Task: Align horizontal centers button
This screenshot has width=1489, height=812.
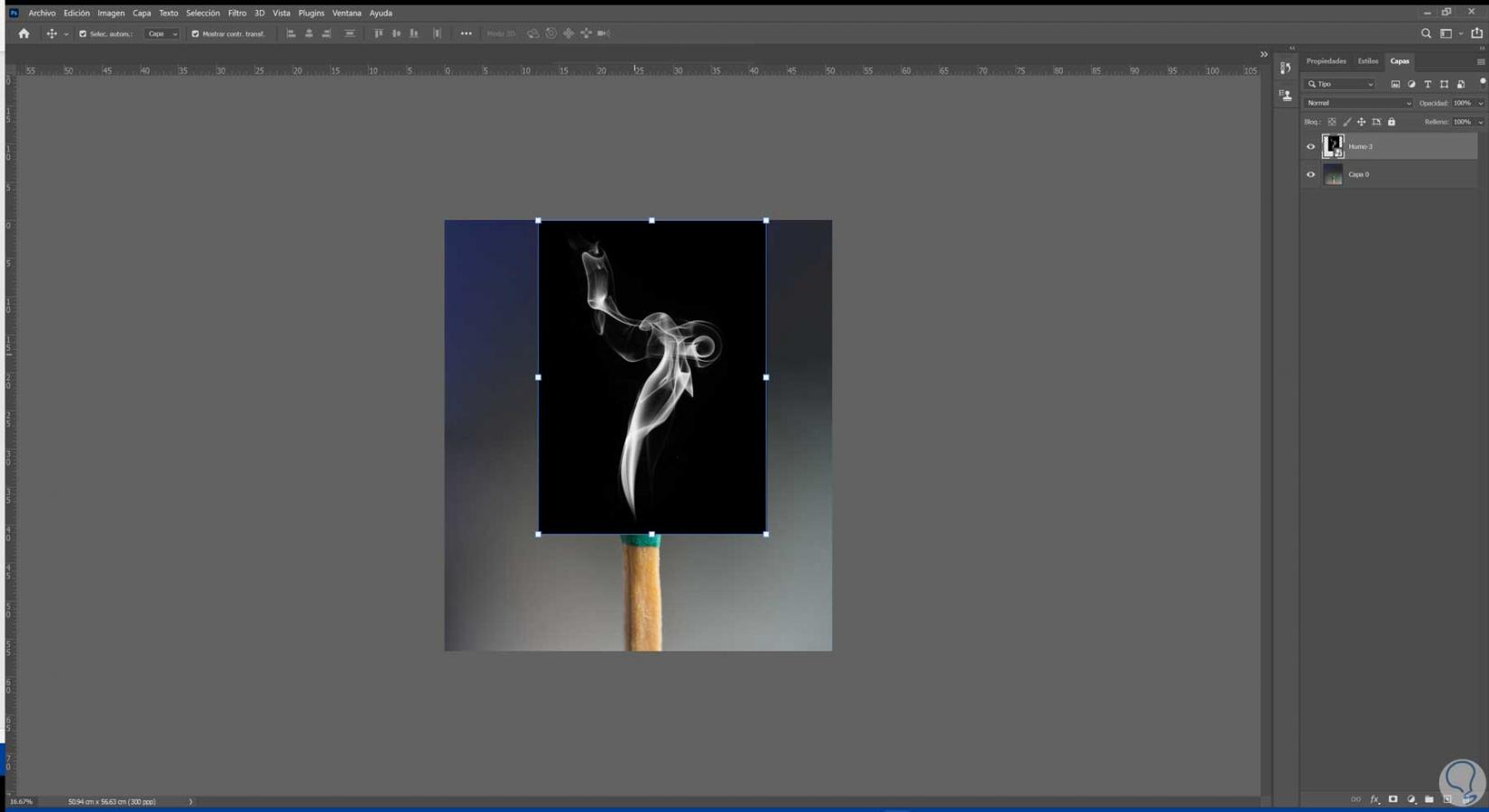Action: point(309,33)
